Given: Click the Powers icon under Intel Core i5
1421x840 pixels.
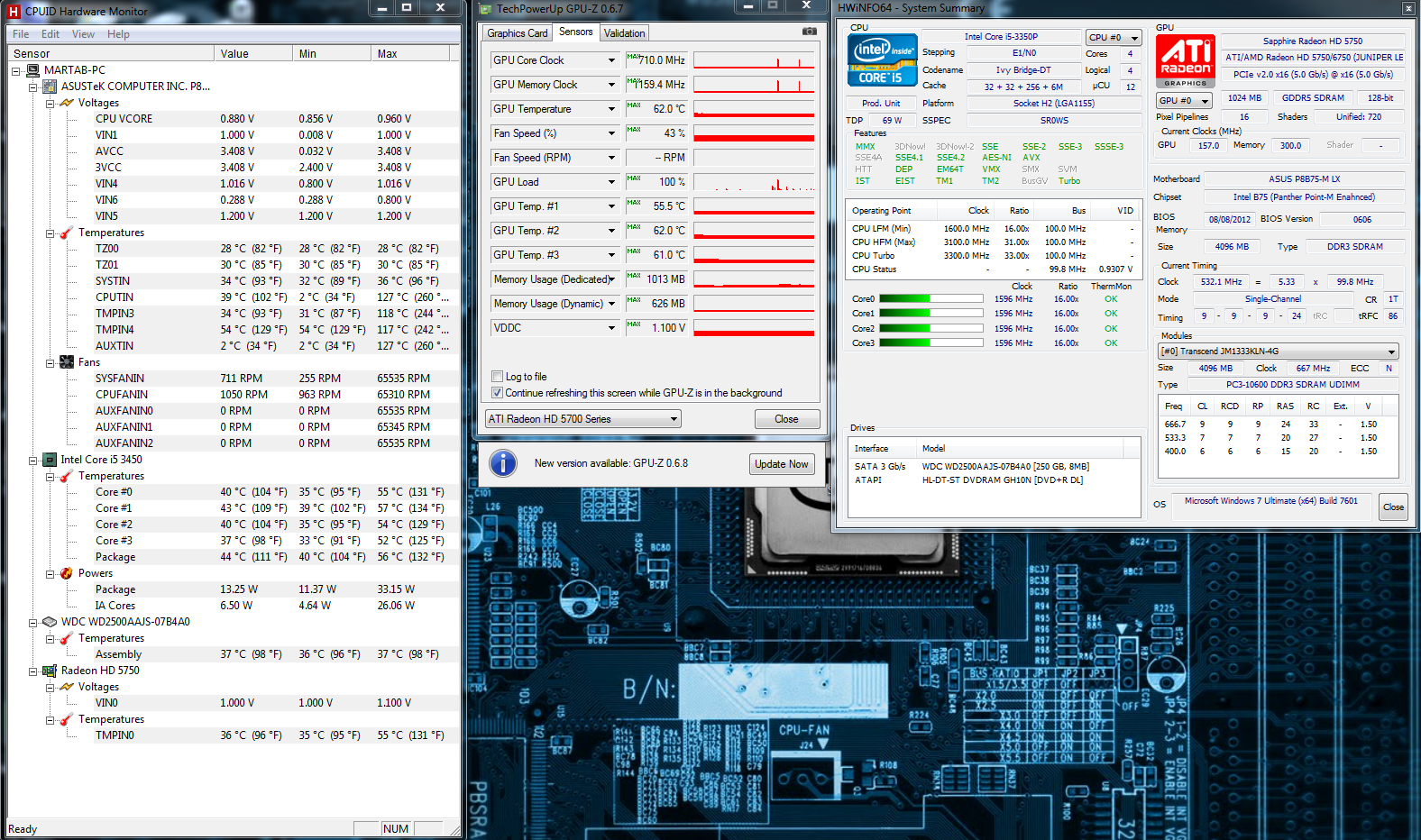Looking at the screenshot, I should [67, 573].
